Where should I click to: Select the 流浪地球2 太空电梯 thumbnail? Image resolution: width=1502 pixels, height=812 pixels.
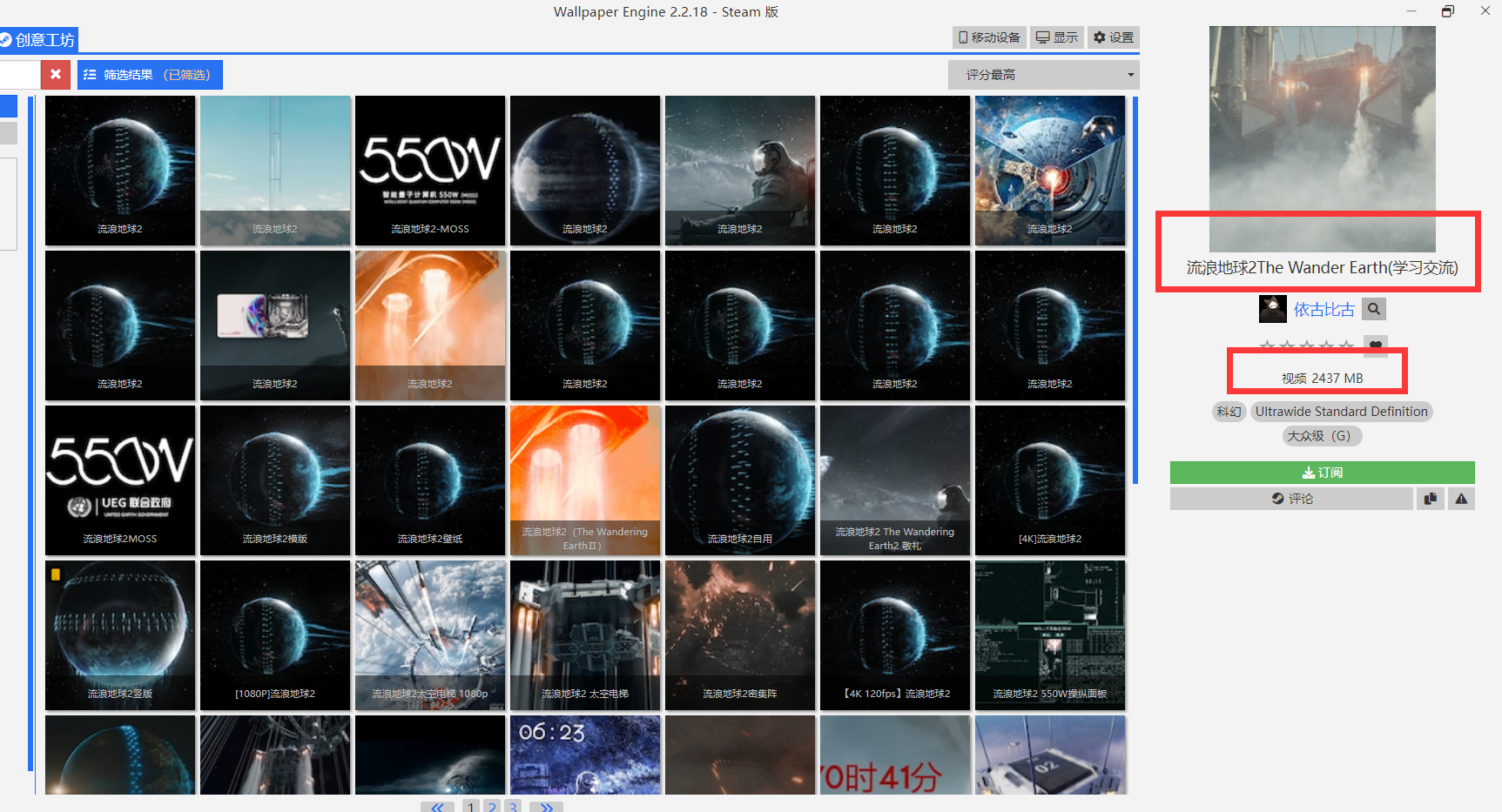(585, 635)
